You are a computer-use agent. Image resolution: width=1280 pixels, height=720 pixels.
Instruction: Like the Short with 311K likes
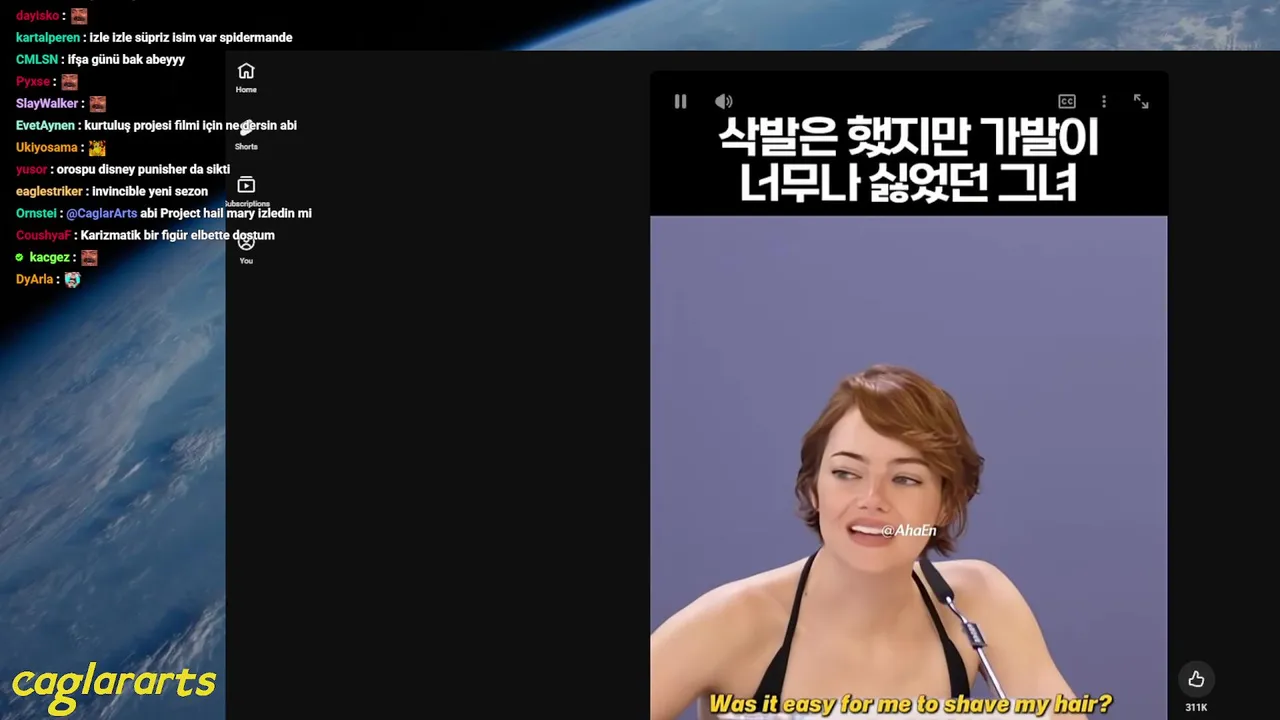(1196, 679)
